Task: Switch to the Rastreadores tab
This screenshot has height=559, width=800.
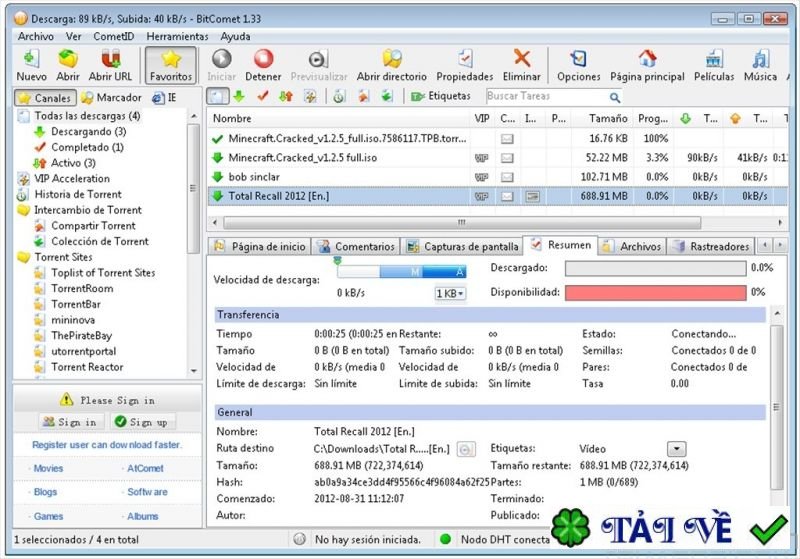Action: coord(711,246)
